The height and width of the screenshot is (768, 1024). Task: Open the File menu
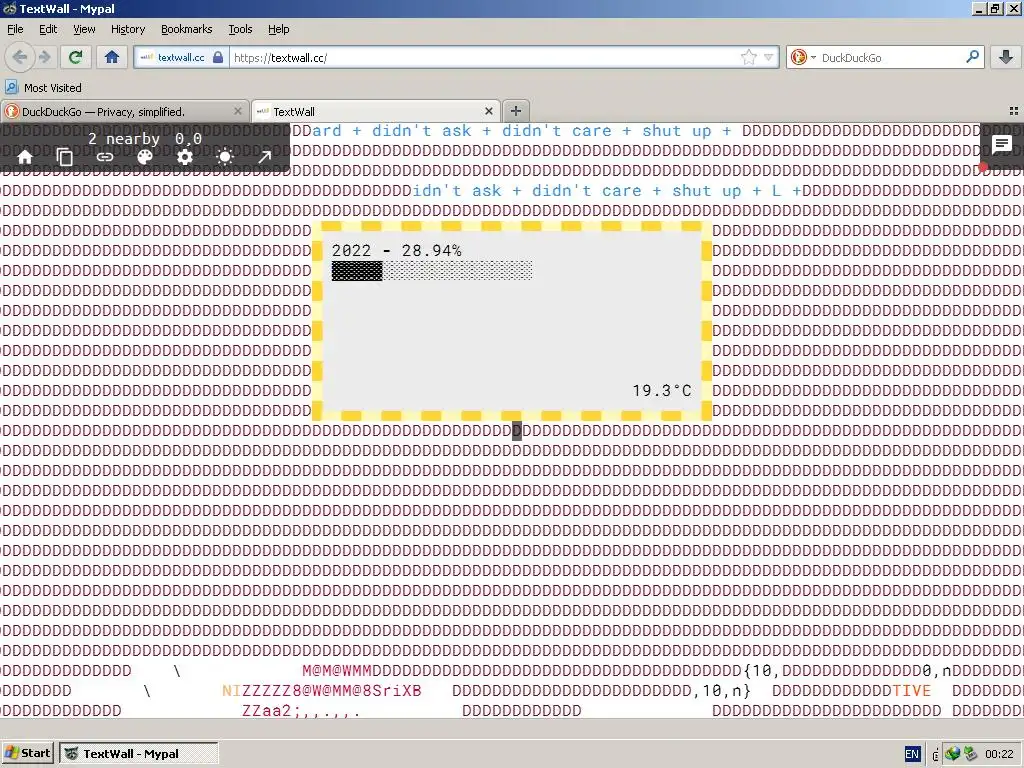pyautogui.click(x=15, y=29)
